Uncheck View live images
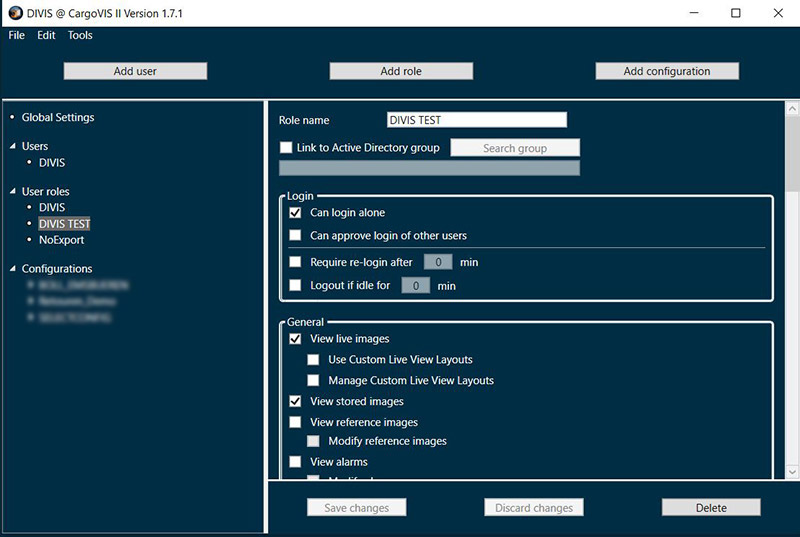This screenshot has width=800, height=537. [295, 339]
